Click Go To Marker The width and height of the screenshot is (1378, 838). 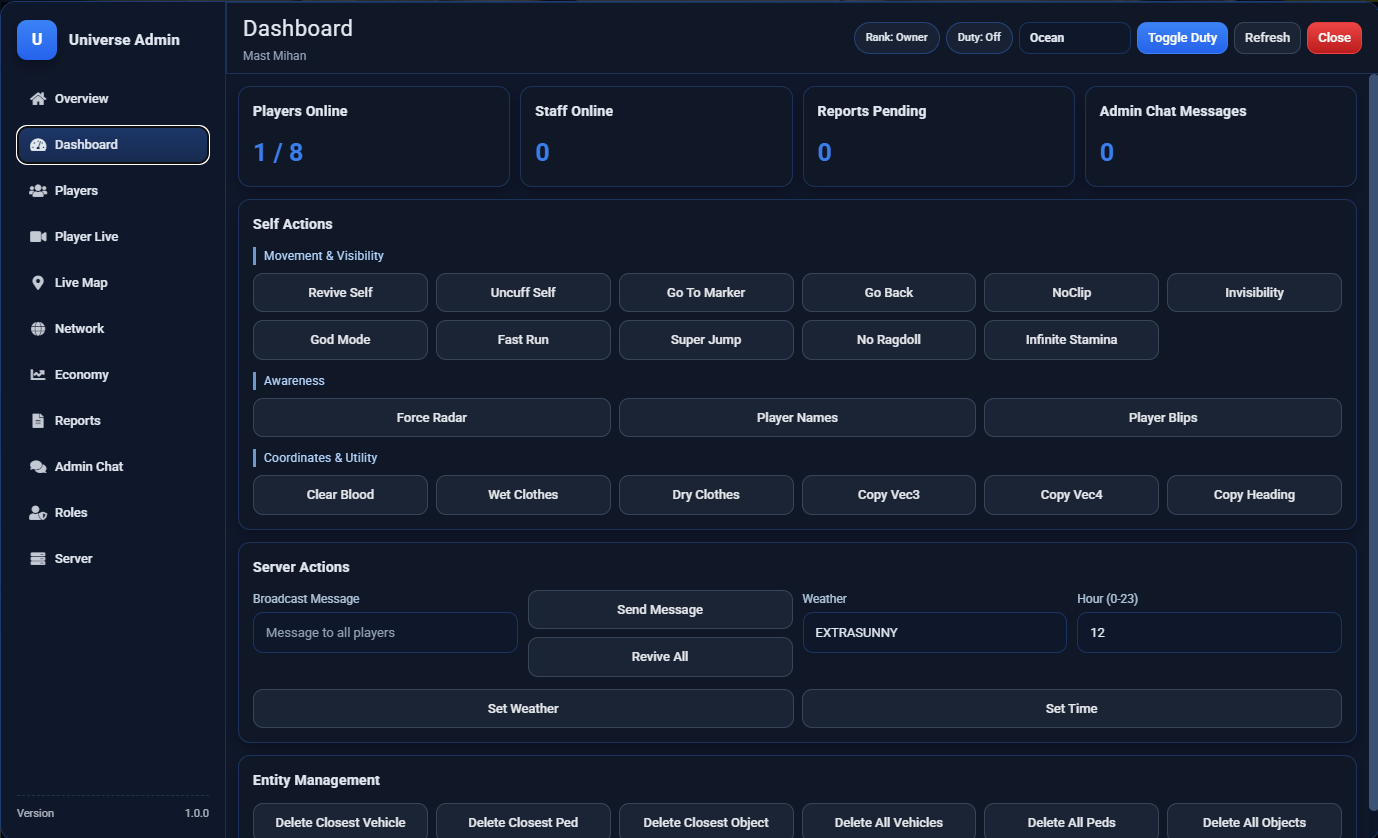pyautogui.click(x=706, y=293)
